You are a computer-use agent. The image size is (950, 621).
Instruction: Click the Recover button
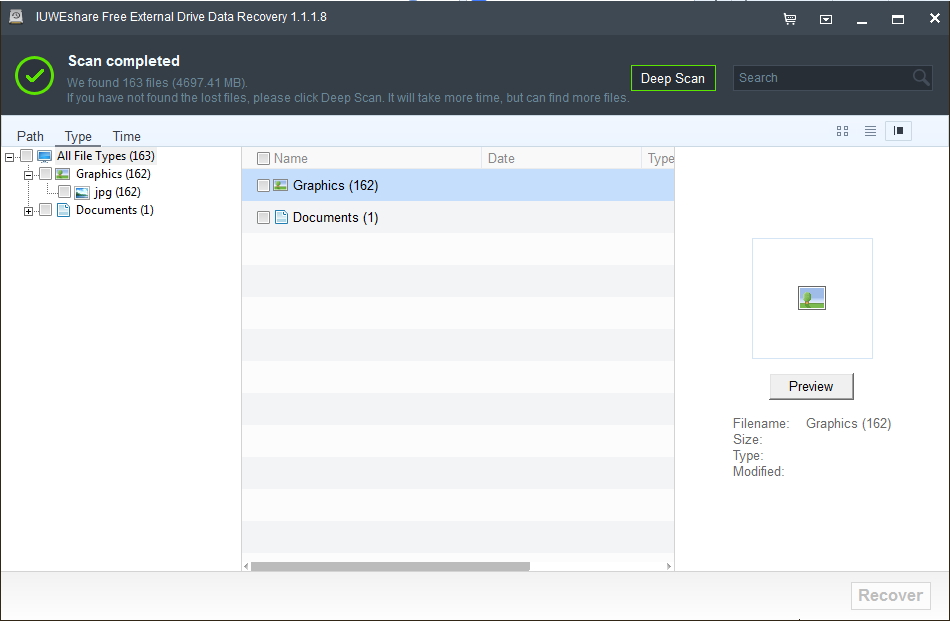[x=891, y=596]
